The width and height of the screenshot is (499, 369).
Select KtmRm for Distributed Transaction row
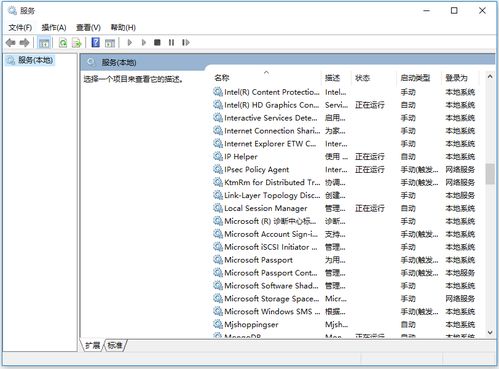(x=345, y=182)
